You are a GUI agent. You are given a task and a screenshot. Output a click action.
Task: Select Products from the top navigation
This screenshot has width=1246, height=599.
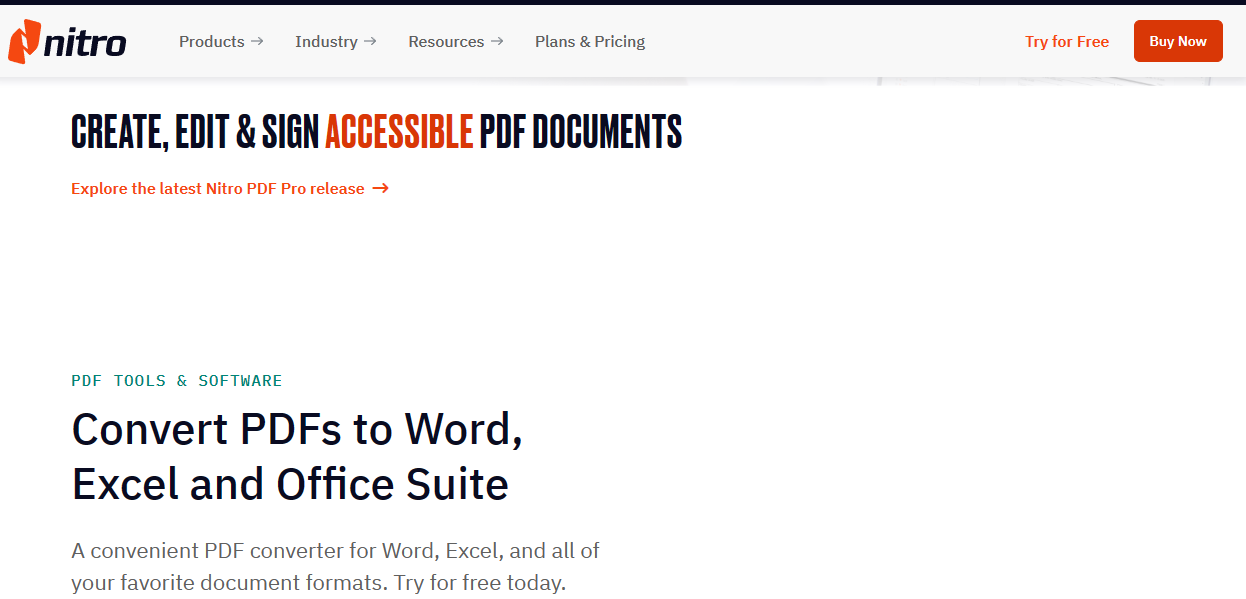coord(212,41)
